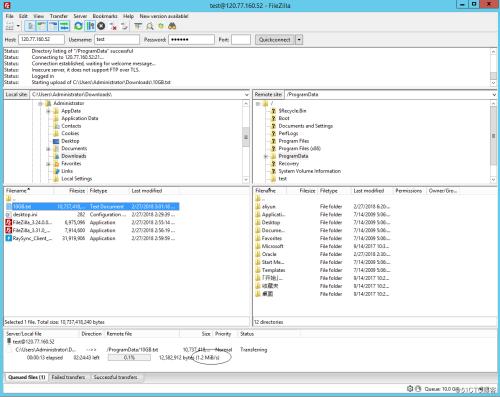Click the process queue toolbar icon
Screen dimensions: 500x397
point(90,26)
